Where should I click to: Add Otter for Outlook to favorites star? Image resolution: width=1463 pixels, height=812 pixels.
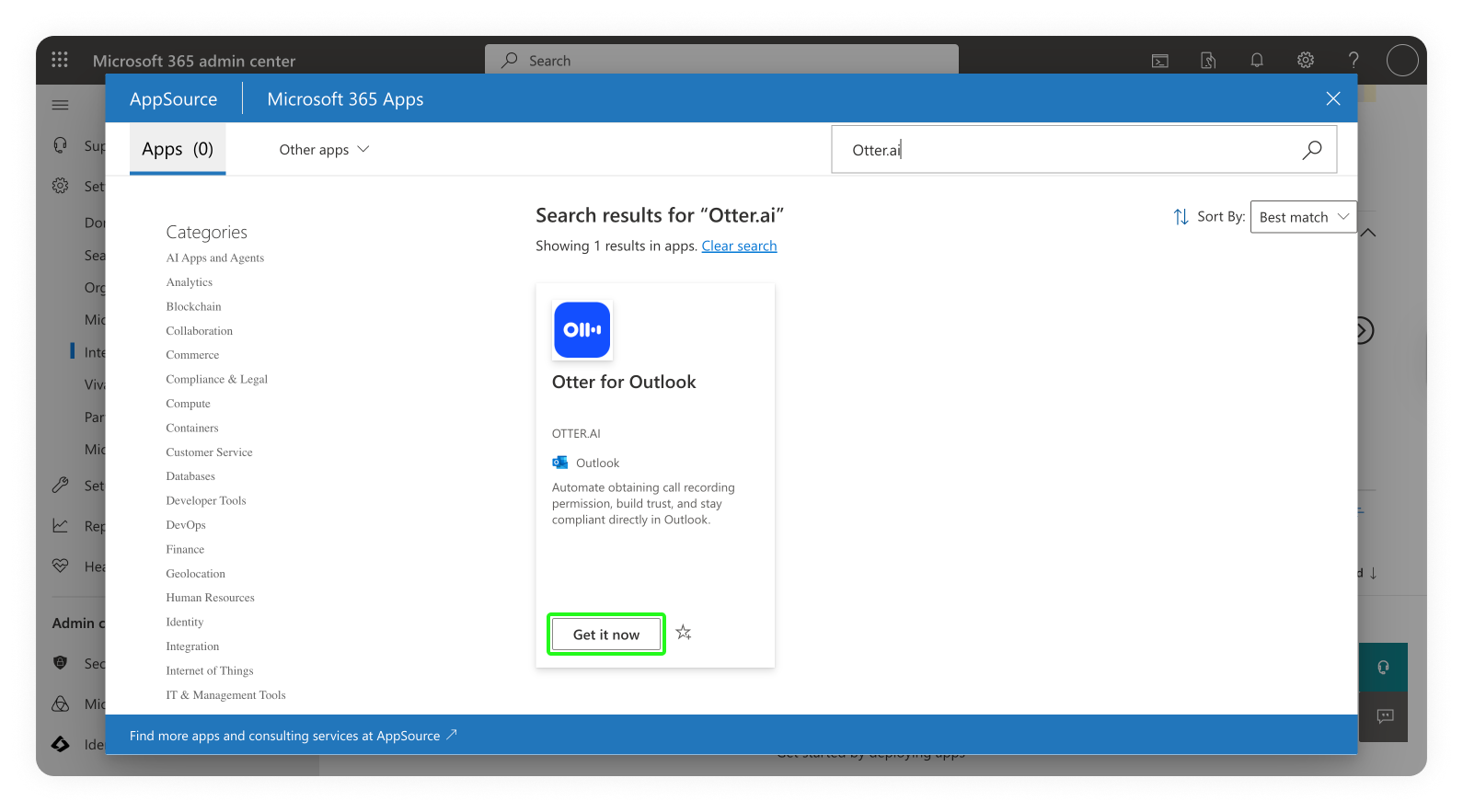tap(683, 633)
